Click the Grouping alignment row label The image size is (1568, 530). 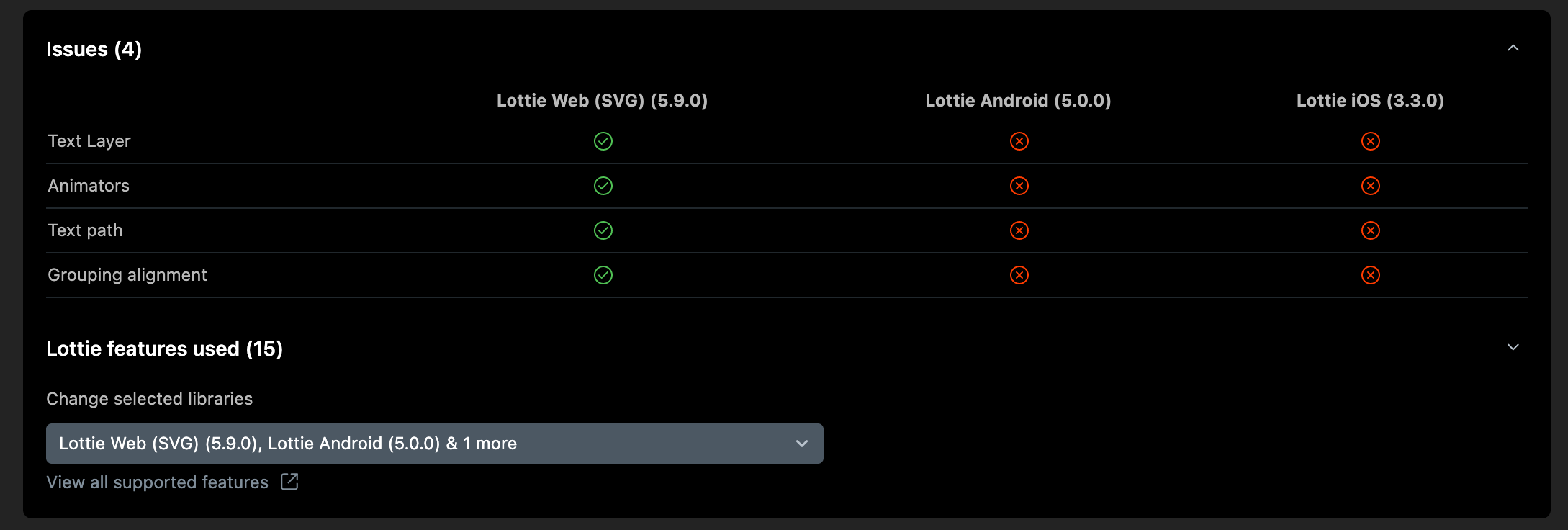tap(127, 275)
